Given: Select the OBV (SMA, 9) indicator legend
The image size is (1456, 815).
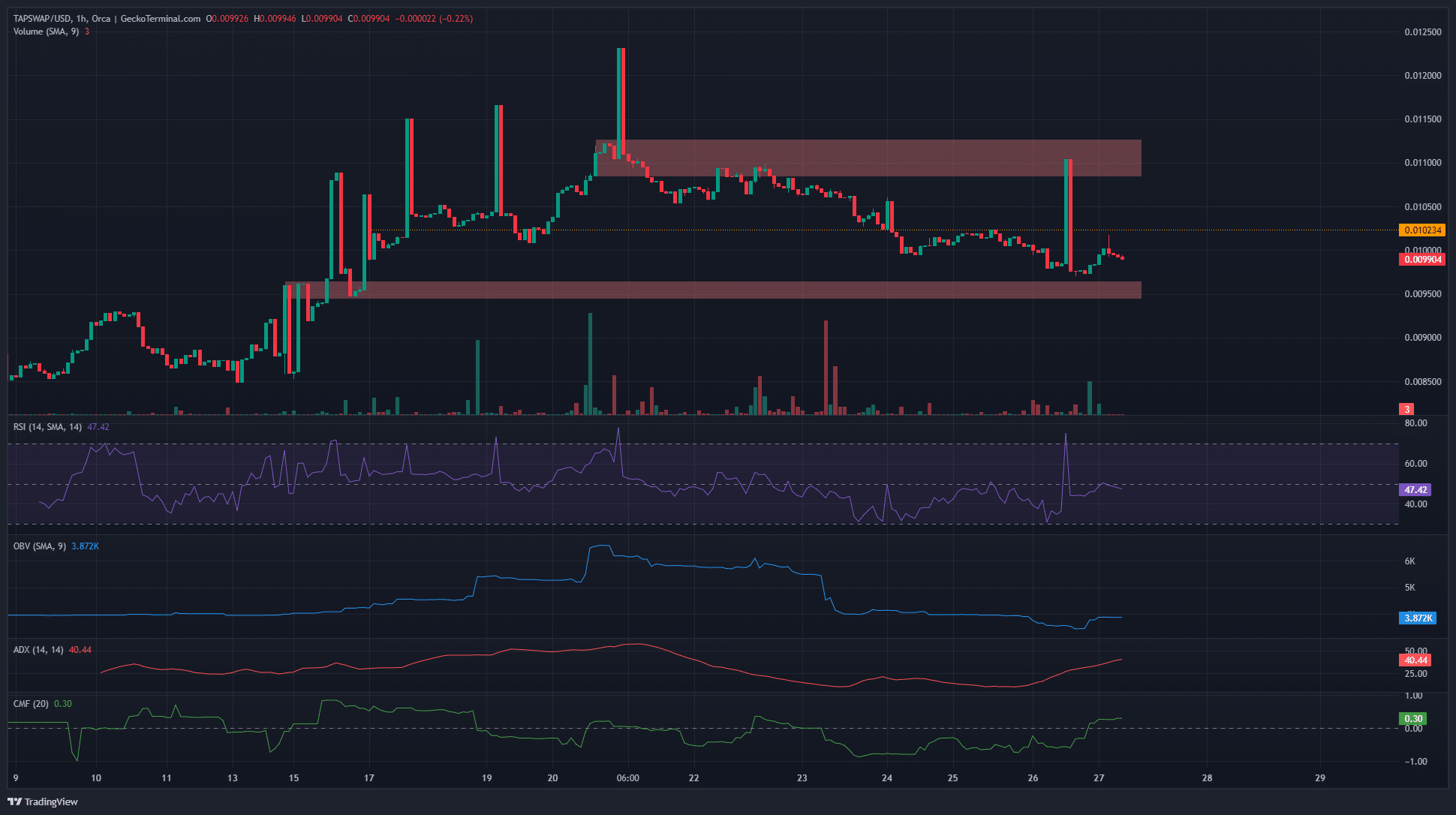Looking at the screenshot, I should (x=39, y=546).
